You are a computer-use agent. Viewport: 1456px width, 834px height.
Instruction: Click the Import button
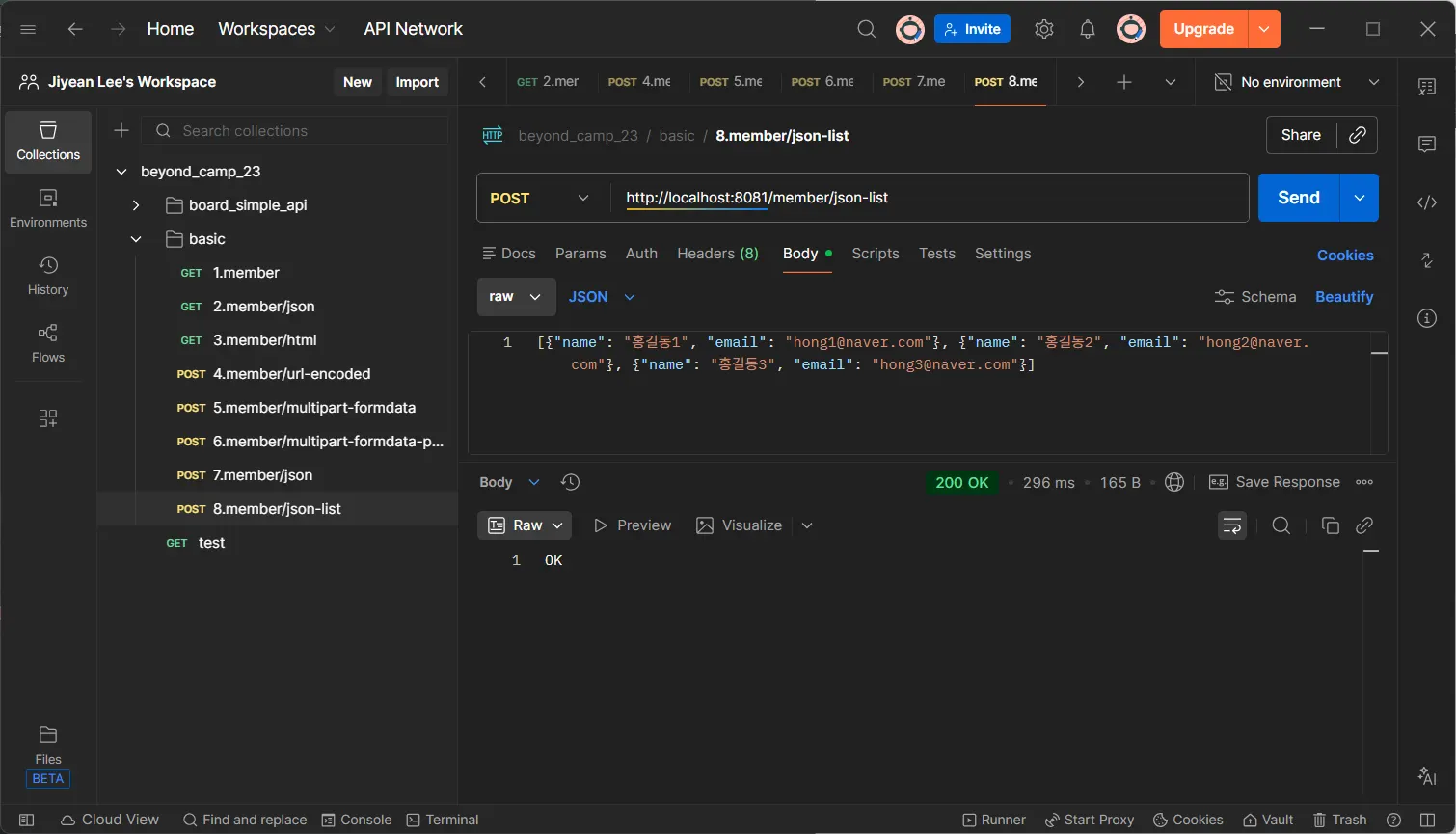418,82
